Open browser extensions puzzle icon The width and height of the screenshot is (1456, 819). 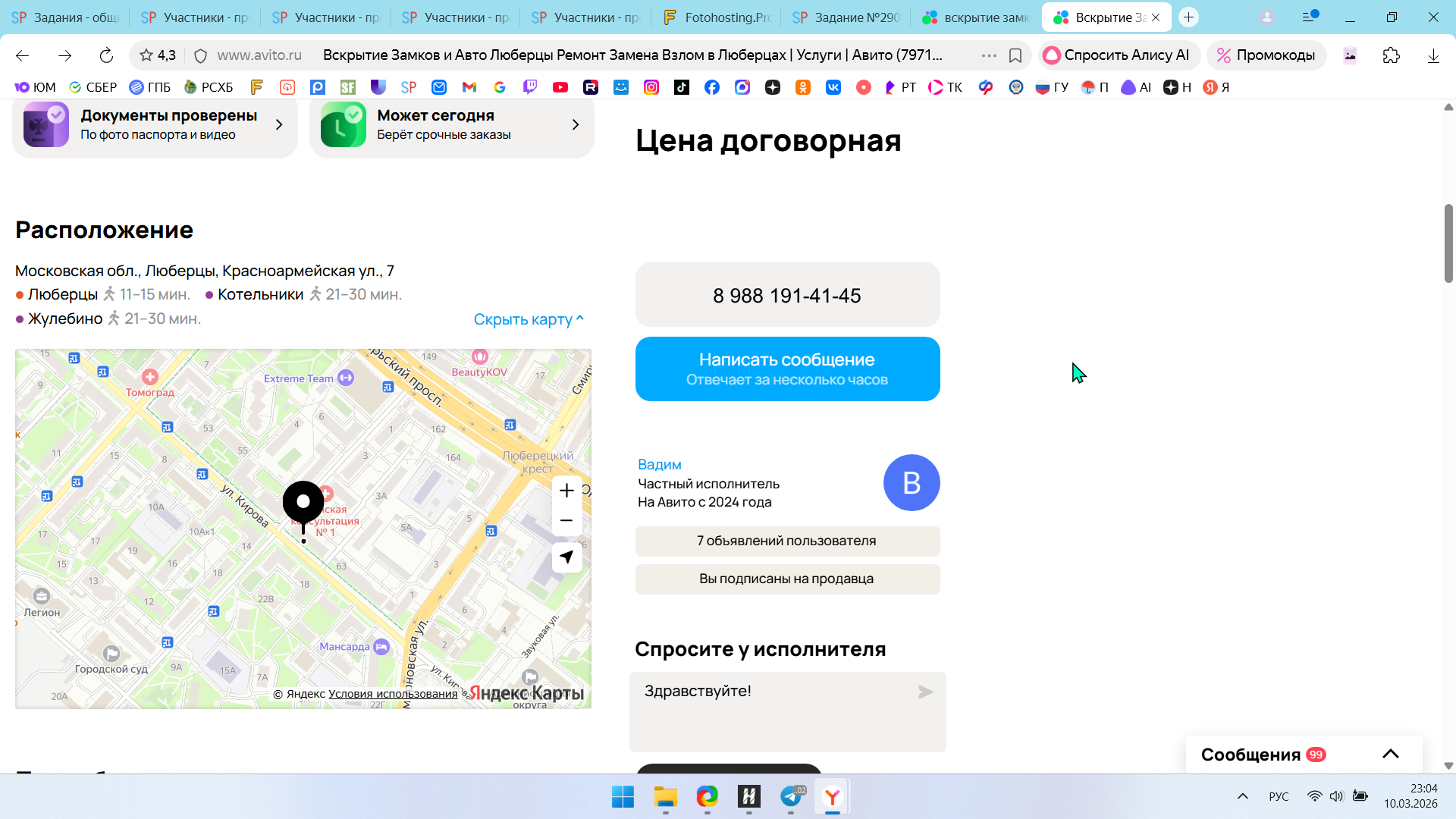[1391, 55]
